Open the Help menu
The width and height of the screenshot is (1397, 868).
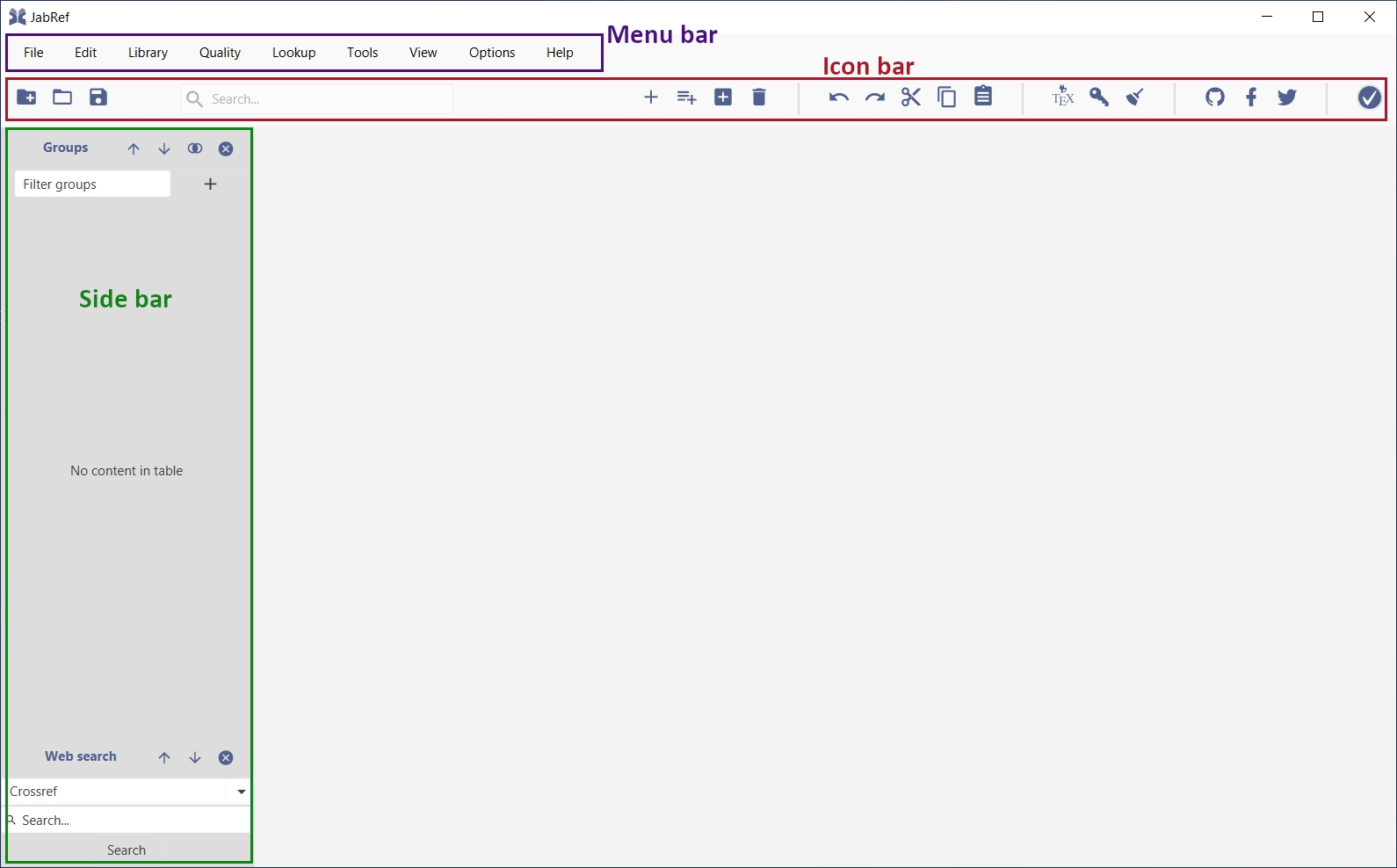(560, 53)
